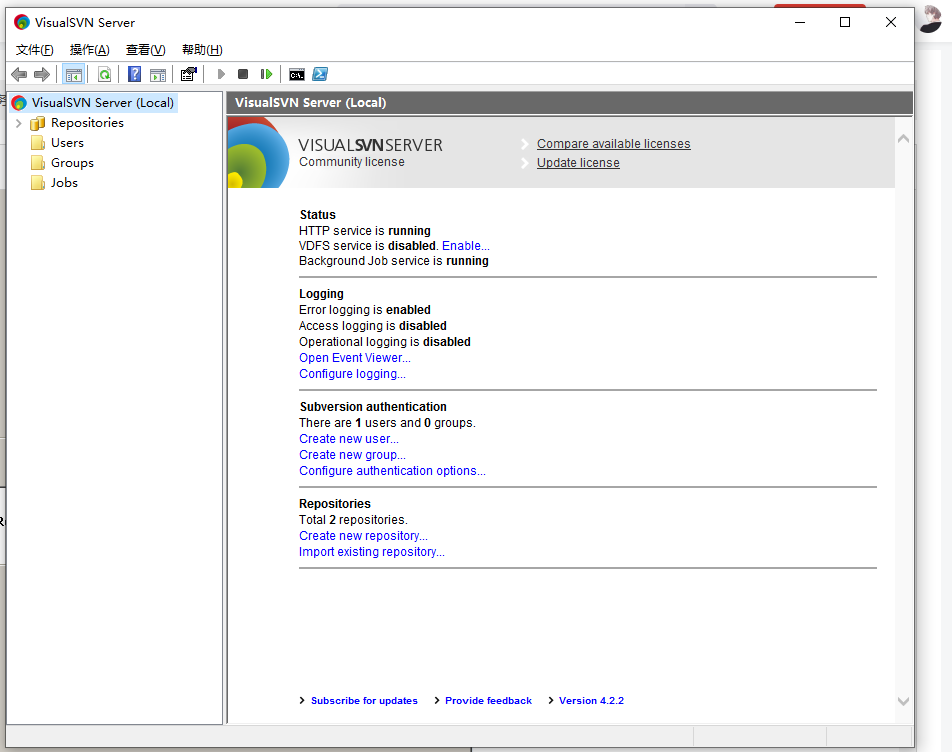Viewport: 952px width, 752px height.
Task: Click the Subversion authentication heading
Action: pyautogui.click(x=373, y=407)
